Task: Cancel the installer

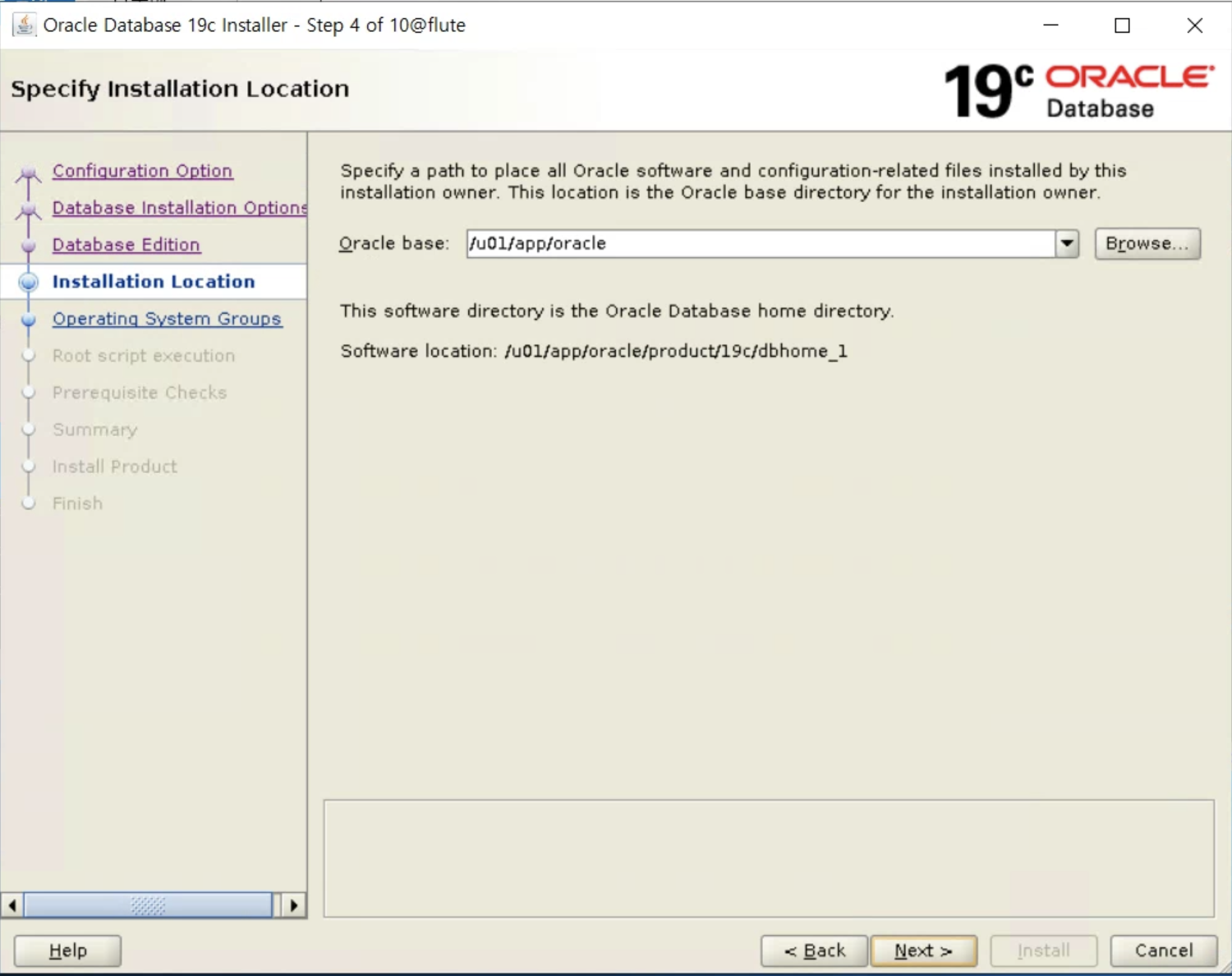Action: [1164, 951]
